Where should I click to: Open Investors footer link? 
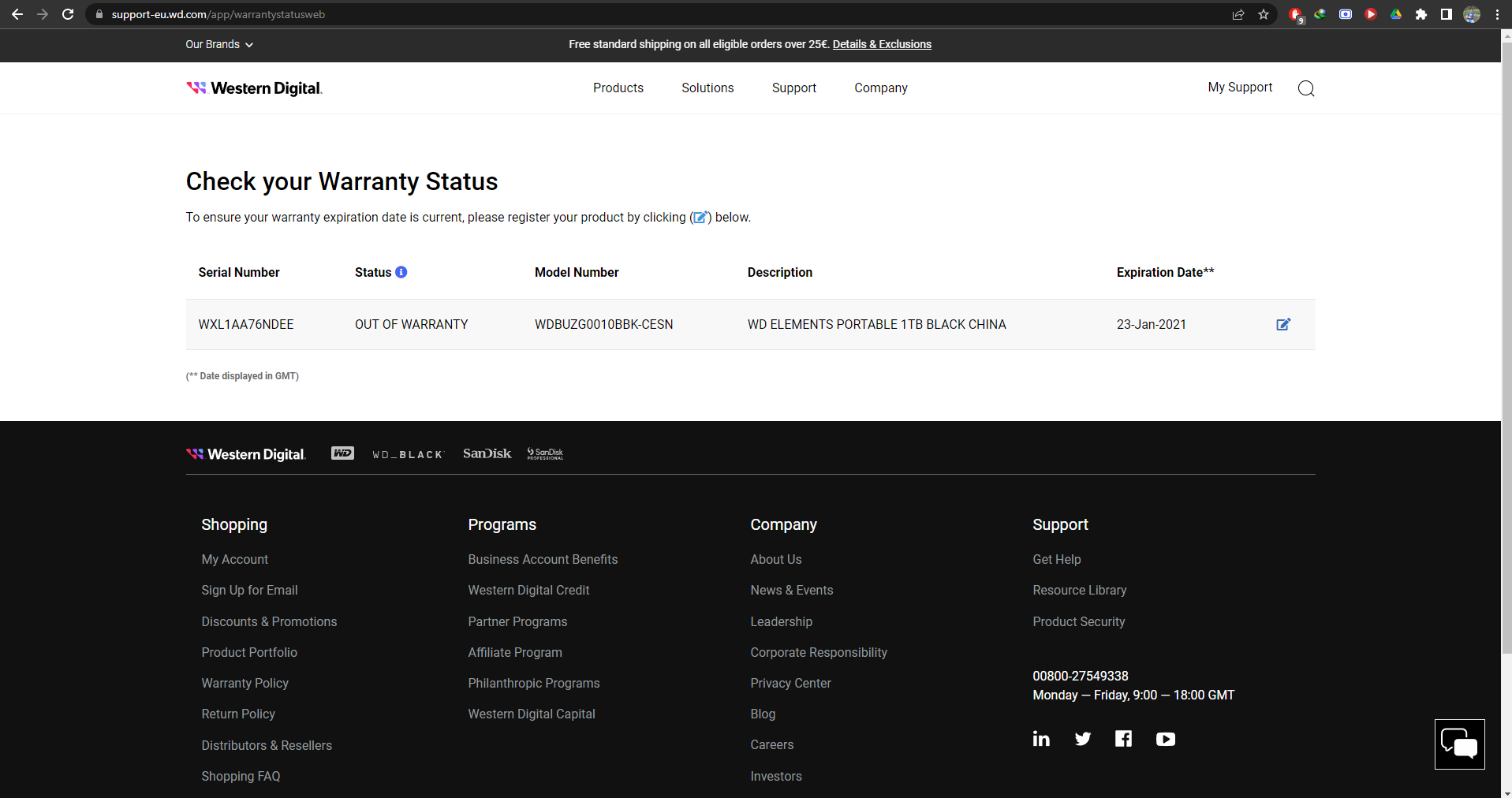pyautogui.click(x=776, y=776)
